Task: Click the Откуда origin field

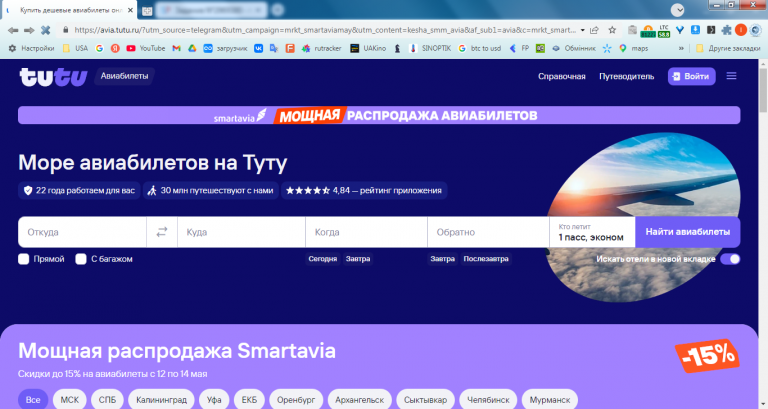Action: tap(82, 232)
